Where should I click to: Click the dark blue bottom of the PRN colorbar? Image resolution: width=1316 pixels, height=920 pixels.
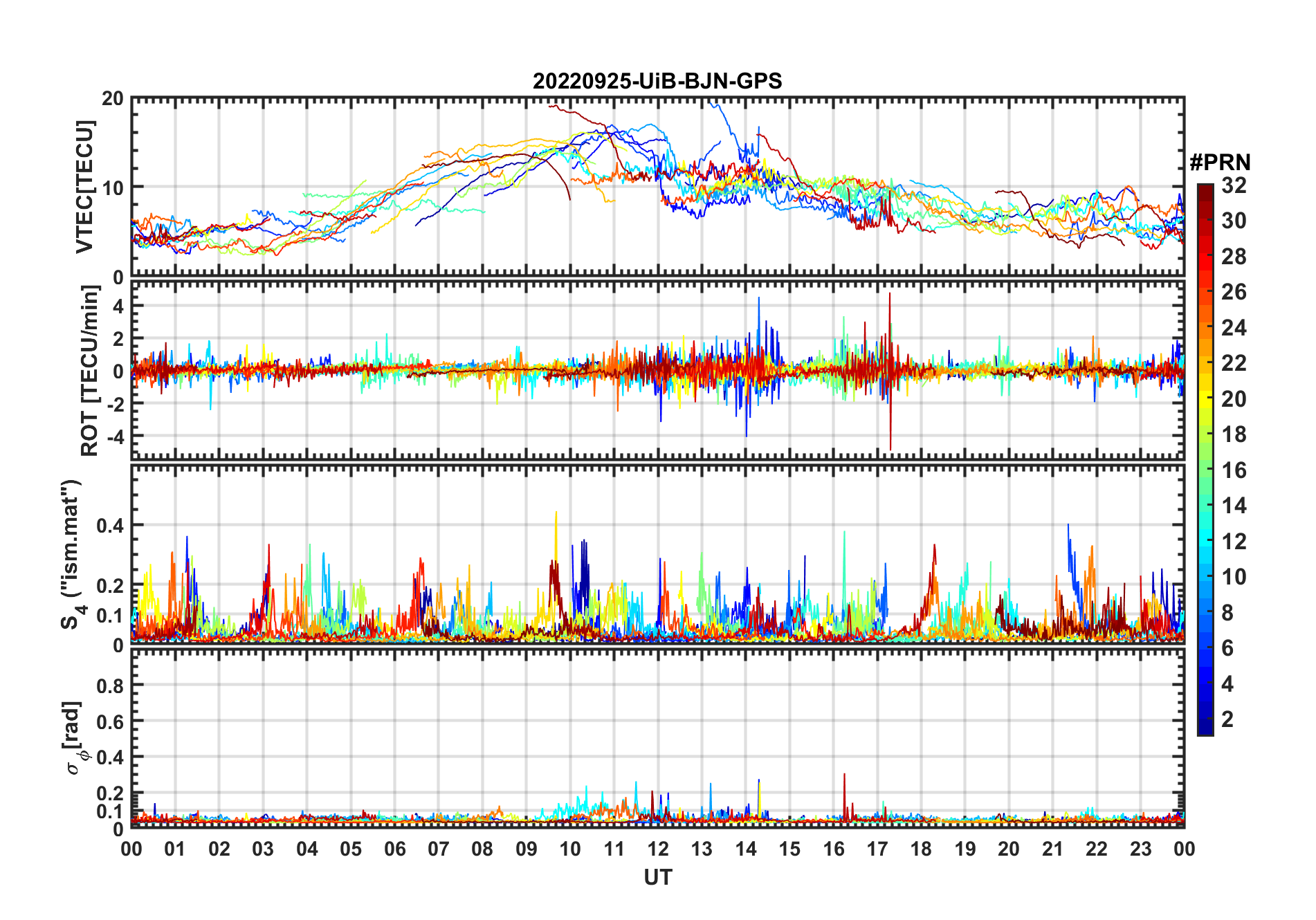tap(1205, 728)
